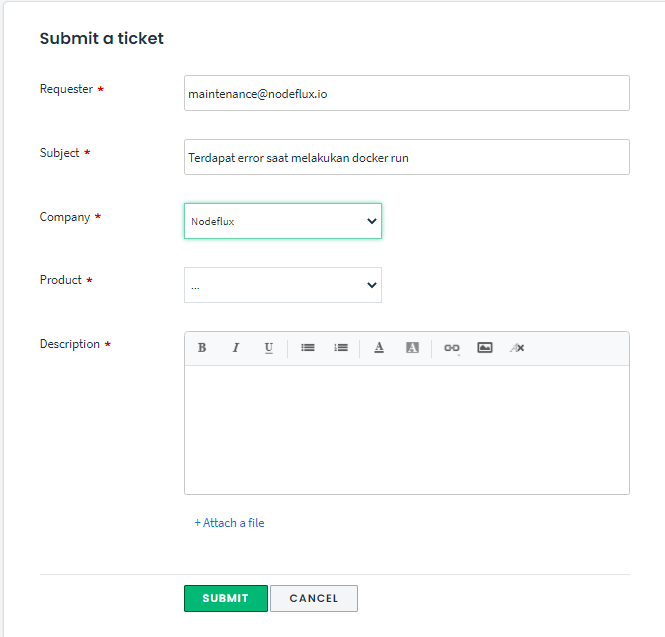Insert a hyperlink in the description
The height and width of the screenshot is (637, 665).
[x=452, y=348]
